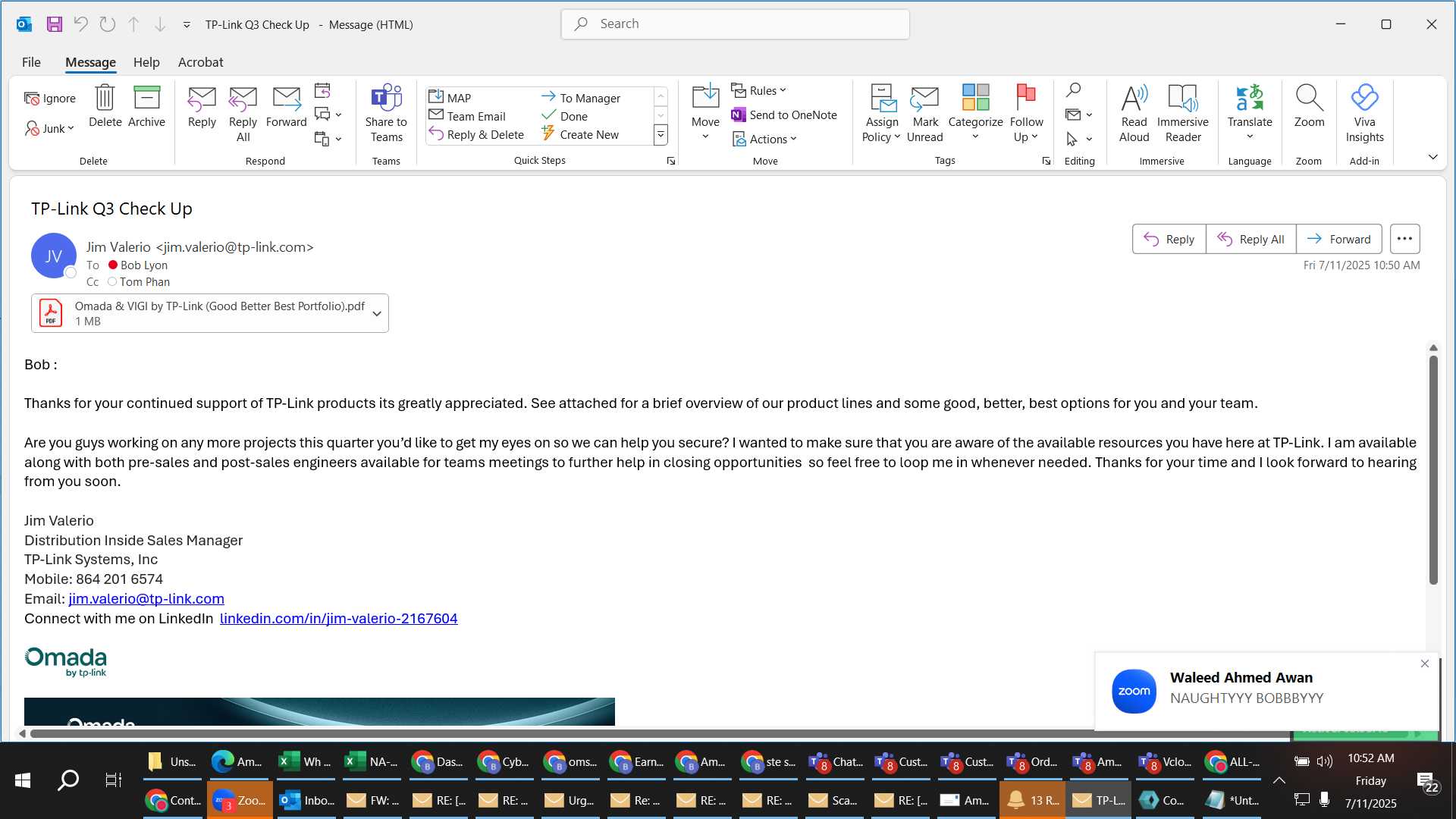Click the Search box in title bar

coord(735,24)
